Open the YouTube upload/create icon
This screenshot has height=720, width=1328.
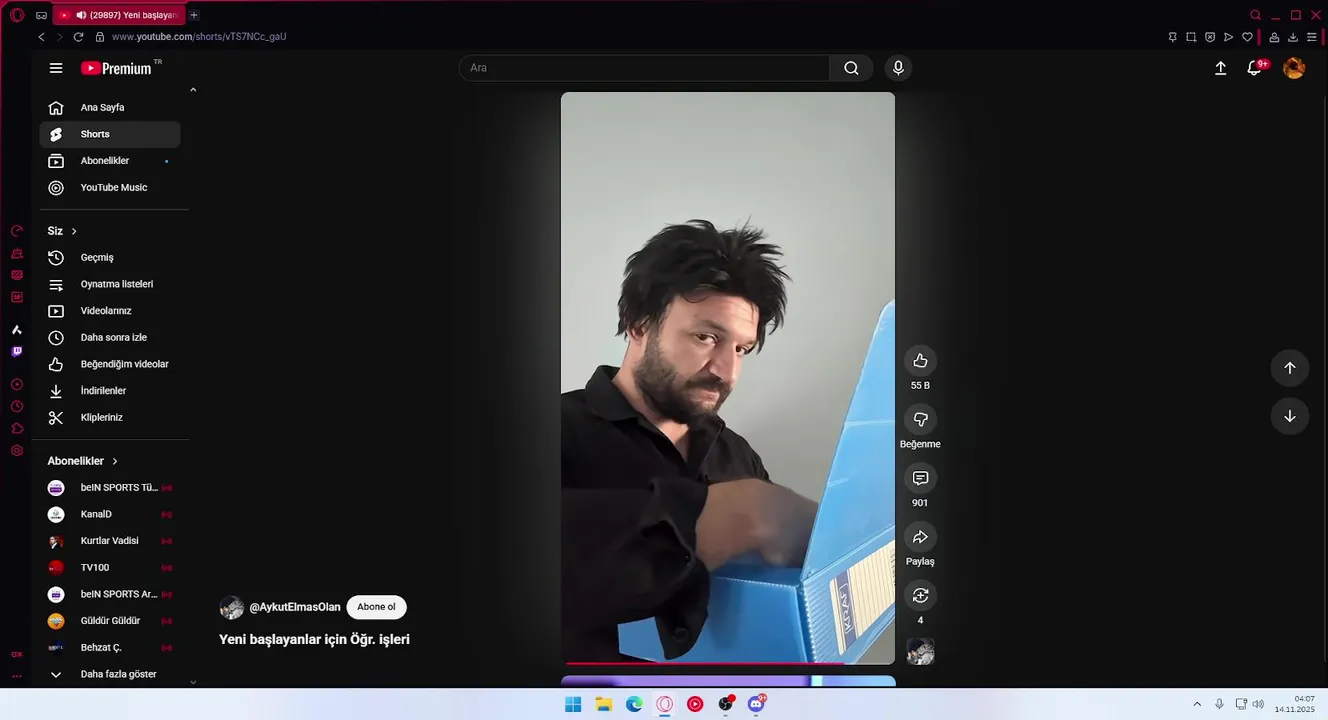tap(1220, 68)
